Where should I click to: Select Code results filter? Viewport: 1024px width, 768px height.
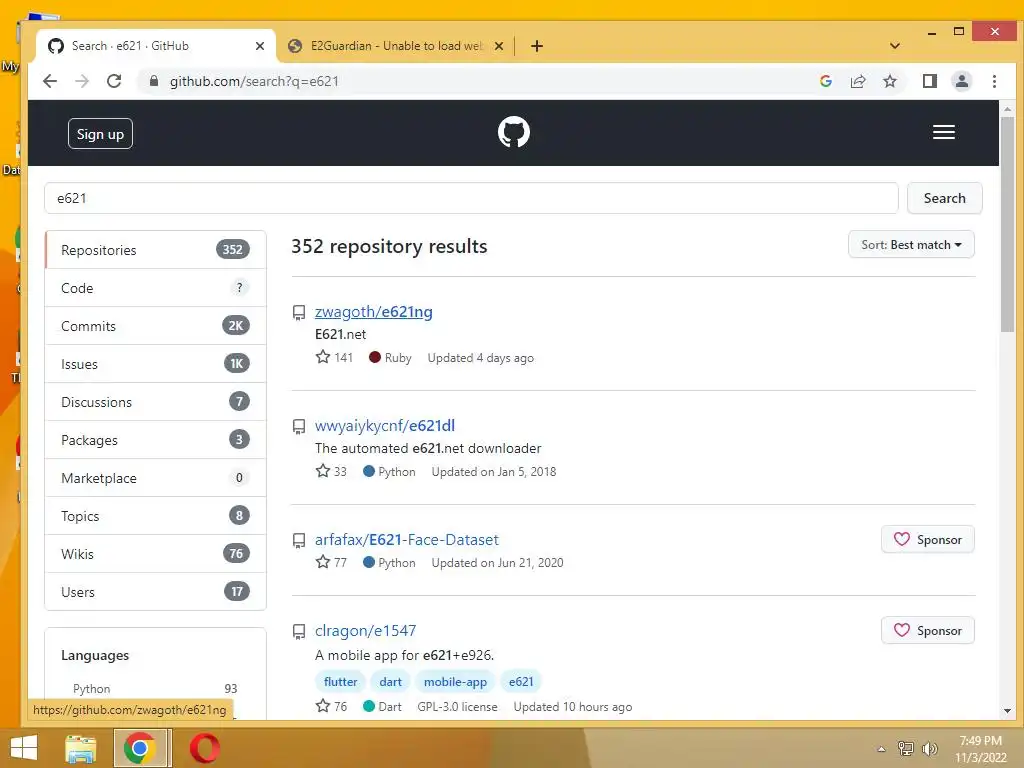click(x=155, y=287)
